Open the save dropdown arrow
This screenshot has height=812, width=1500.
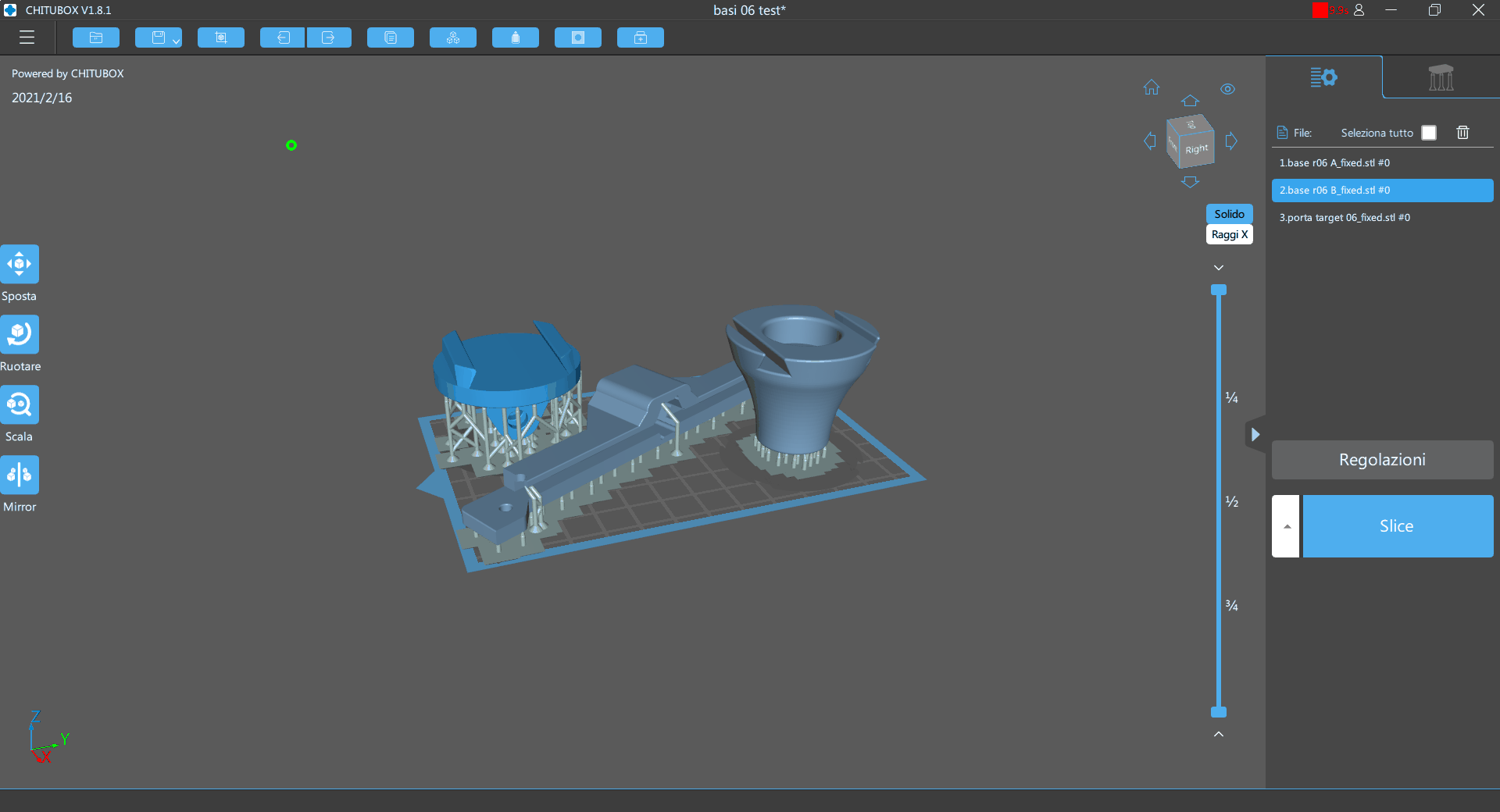click(x=177, y=41)
